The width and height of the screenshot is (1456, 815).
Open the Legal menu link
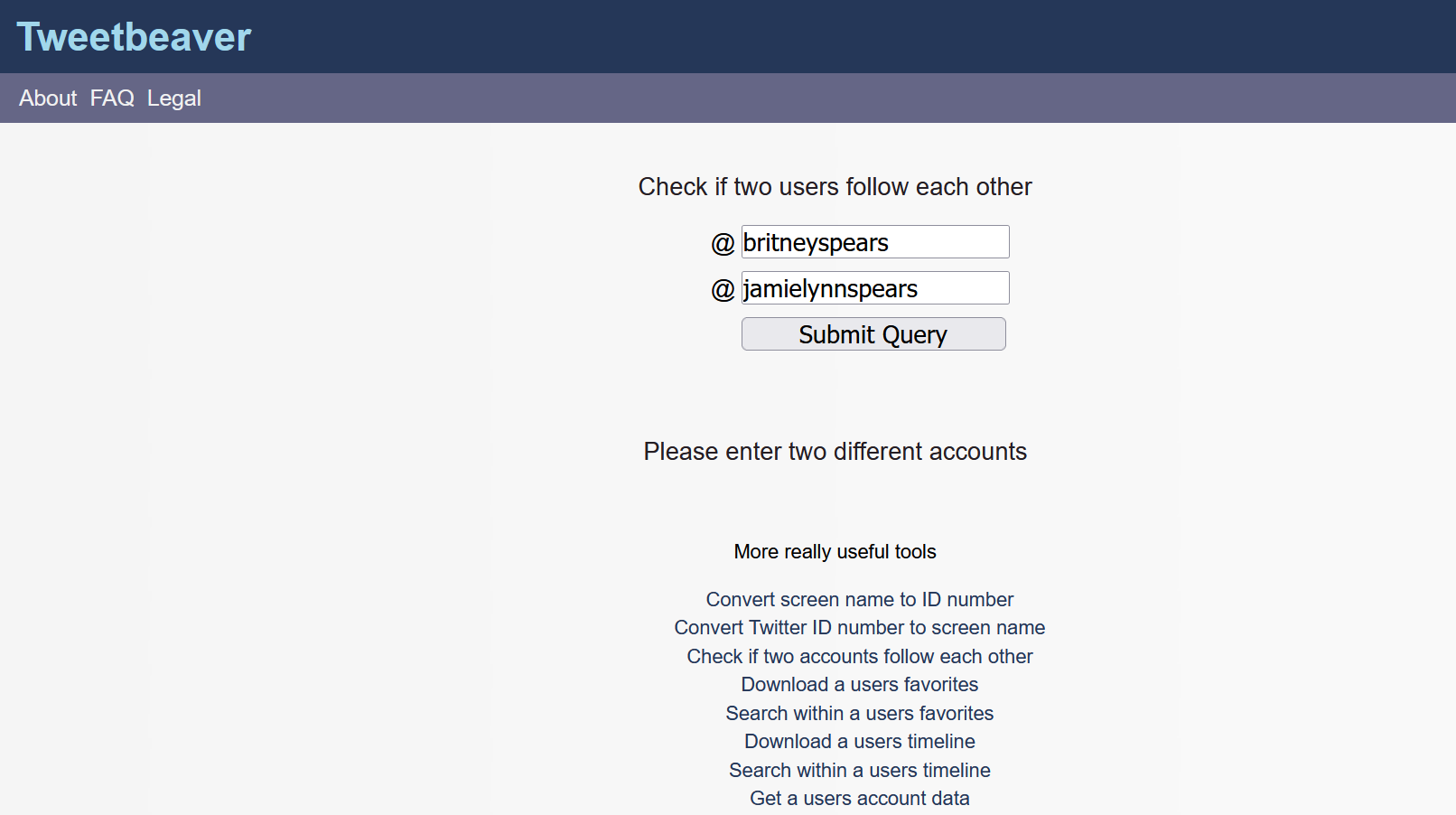pyautogui.click(x=174, y=98)
